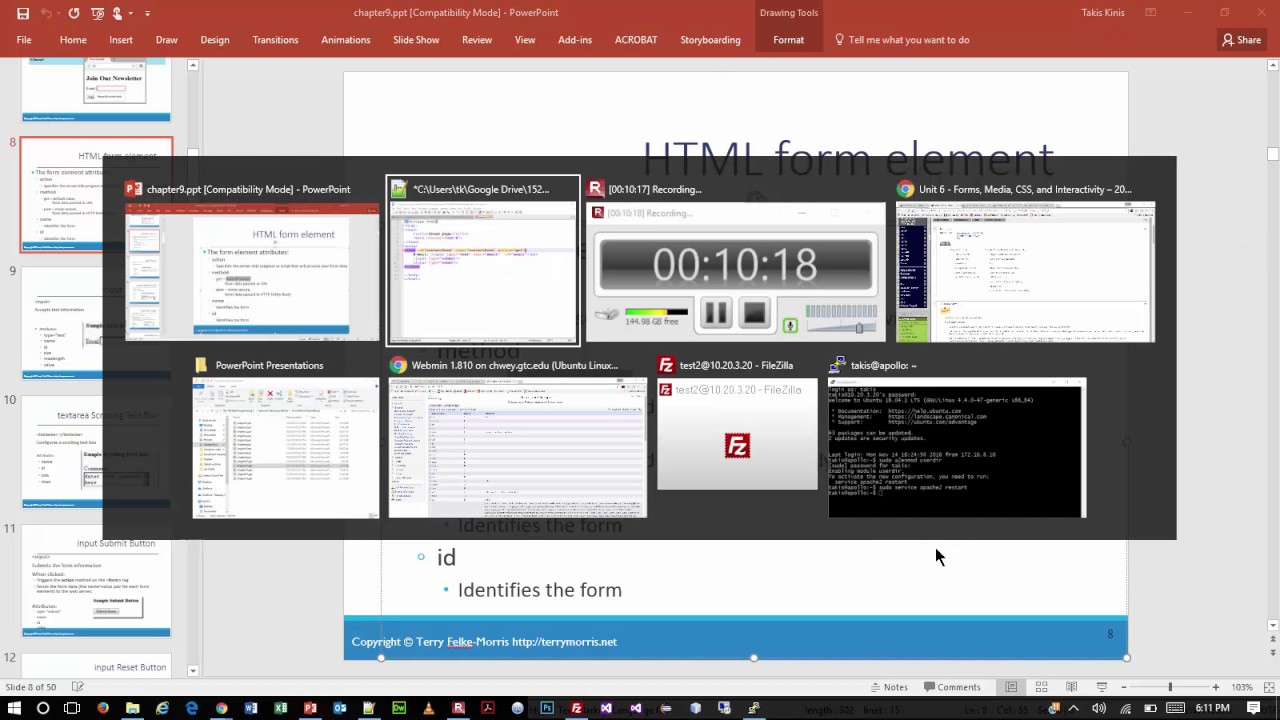This screenshot has height=720, width=1280.
Task: Fit slide to current window
Action: (x=1267, y=687)
